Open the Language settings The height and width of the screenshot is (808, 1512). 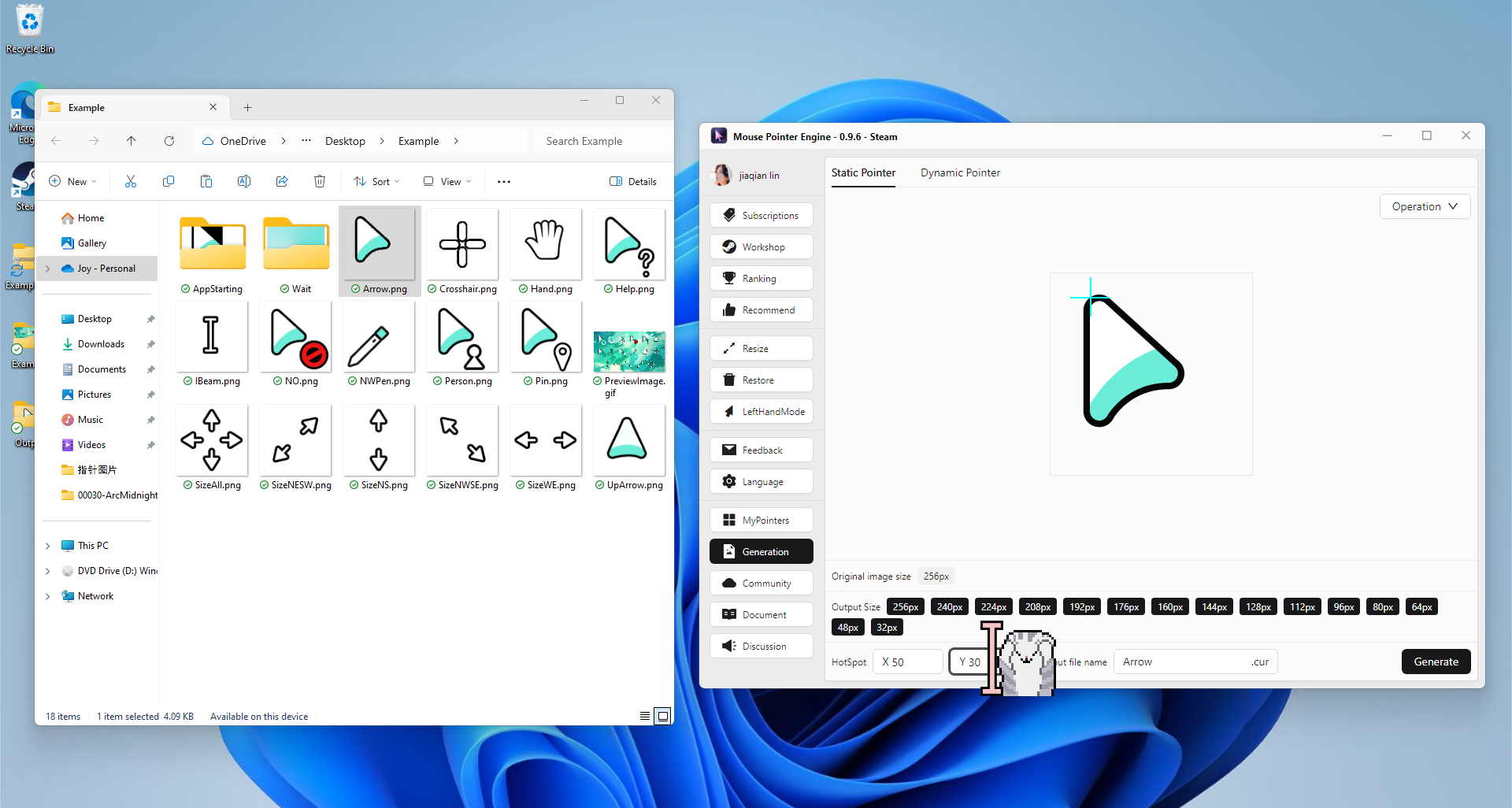click(761, 482)
